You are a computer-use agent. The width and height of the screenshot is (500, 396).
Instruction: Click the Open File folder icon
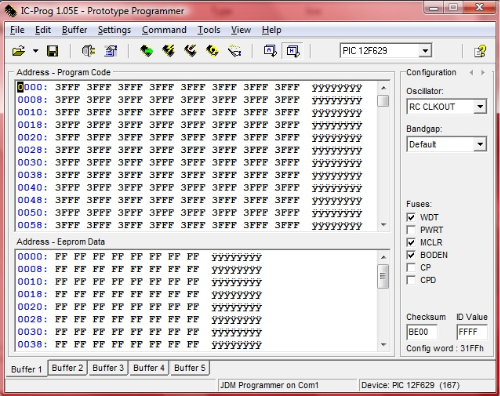click(19, 51)
